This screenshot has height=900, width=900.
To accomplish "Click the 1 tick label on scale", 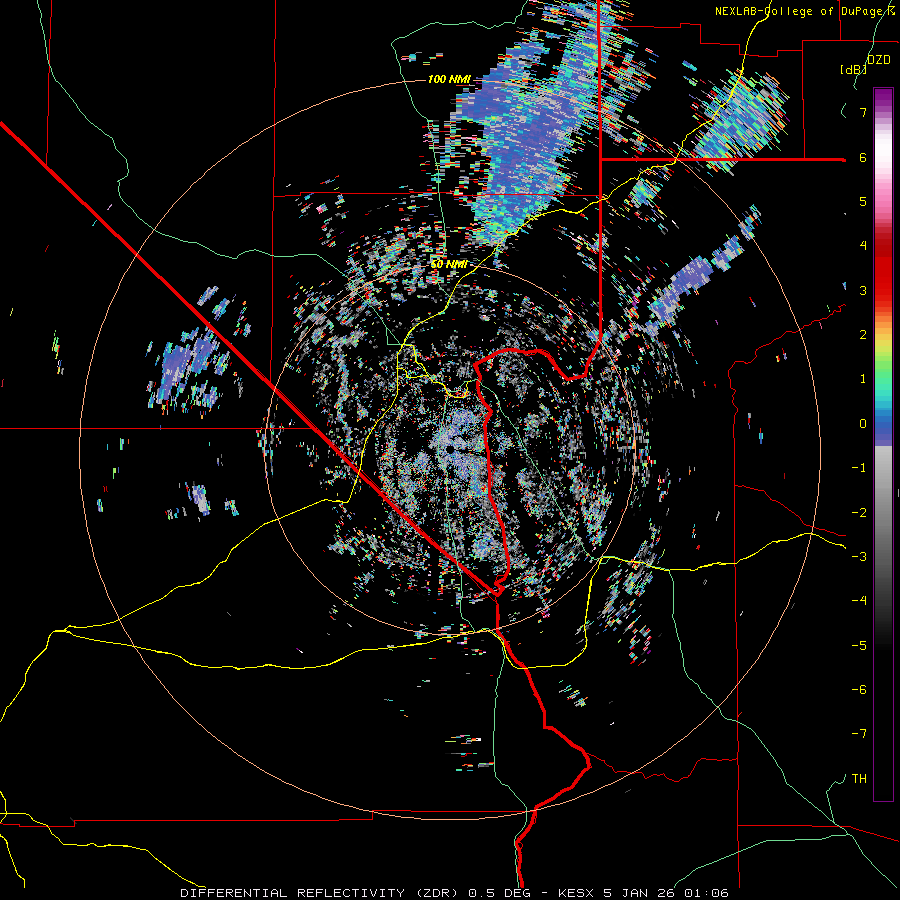I will click(x=863, y=379).
